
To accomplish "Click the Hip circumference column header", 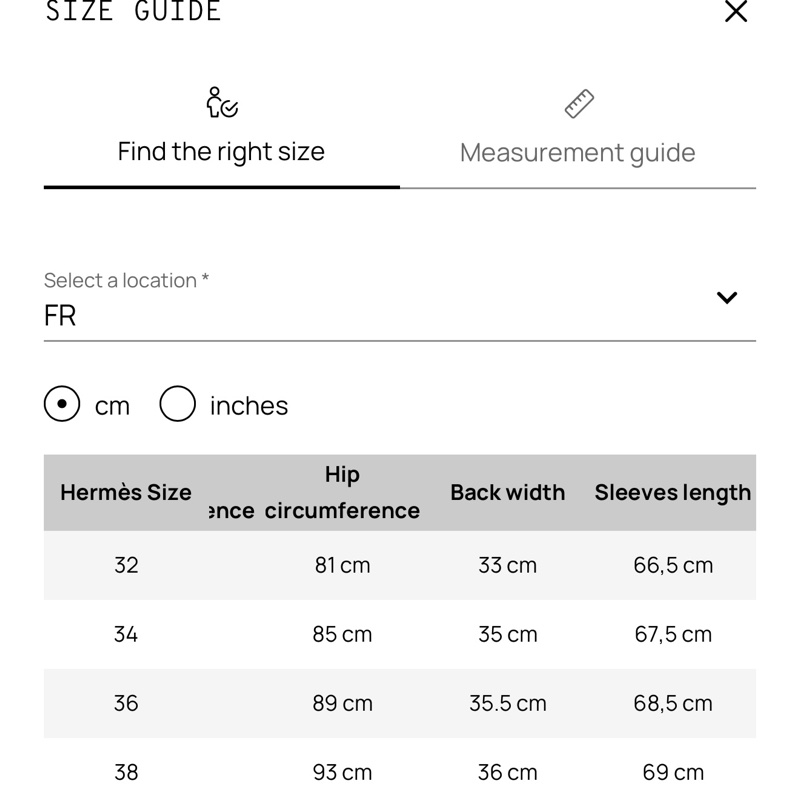I will 340,492.
